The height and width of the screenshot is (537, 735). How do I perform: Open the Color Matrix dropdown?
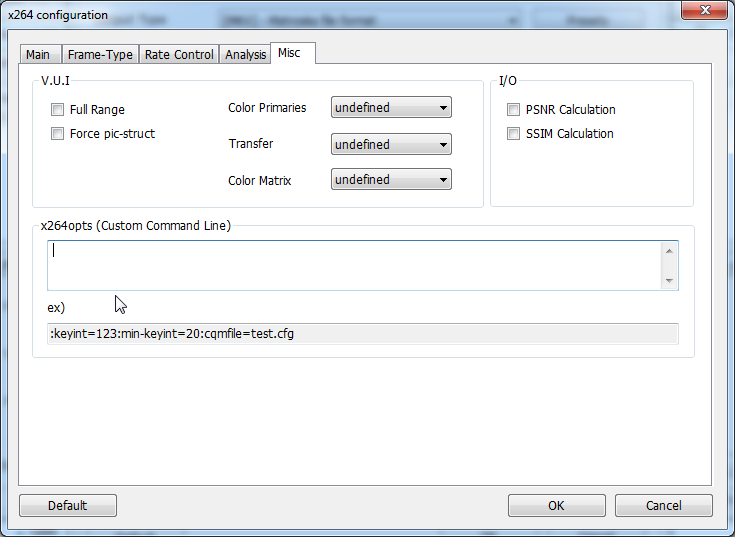click(391, 179)
